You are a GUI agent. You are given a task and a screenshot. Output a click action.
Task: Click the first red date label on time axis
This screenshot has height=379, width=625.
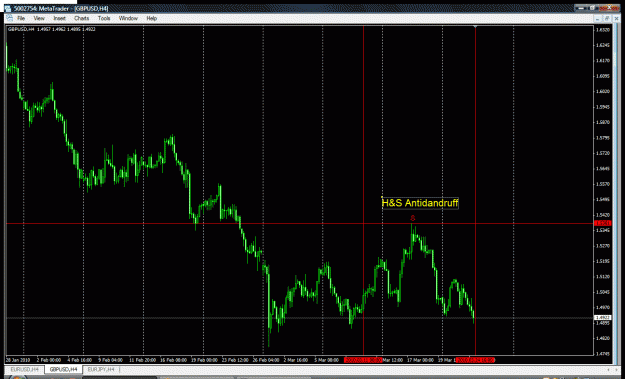click(363, 360)
